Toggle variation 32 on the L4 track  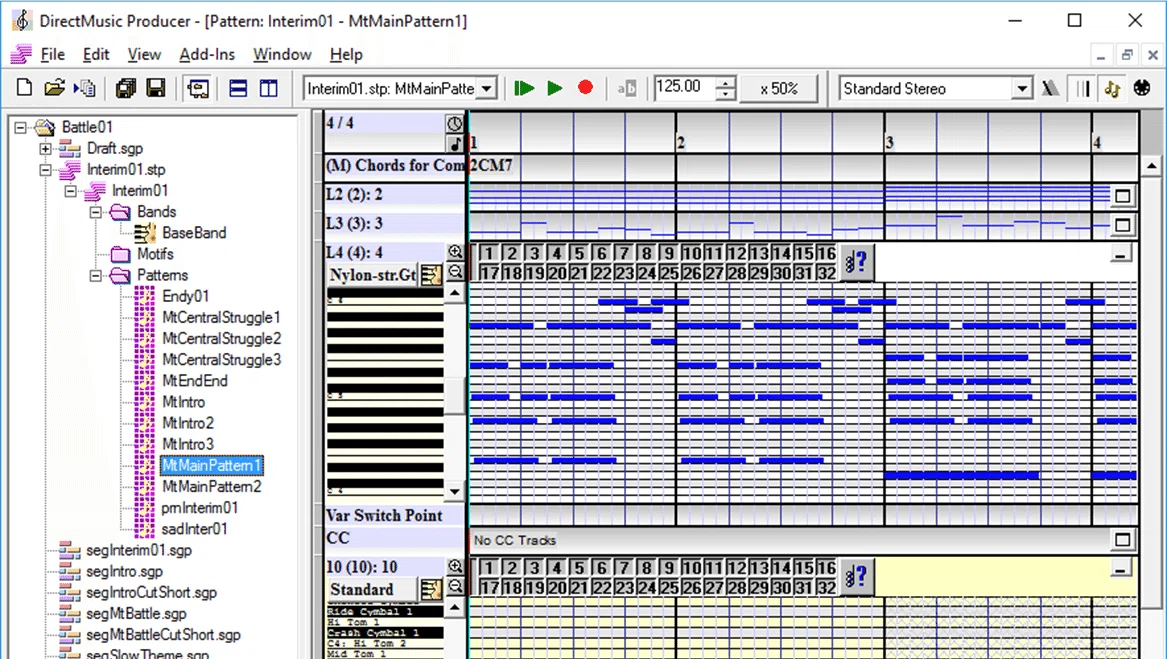[x=826, y=273]
